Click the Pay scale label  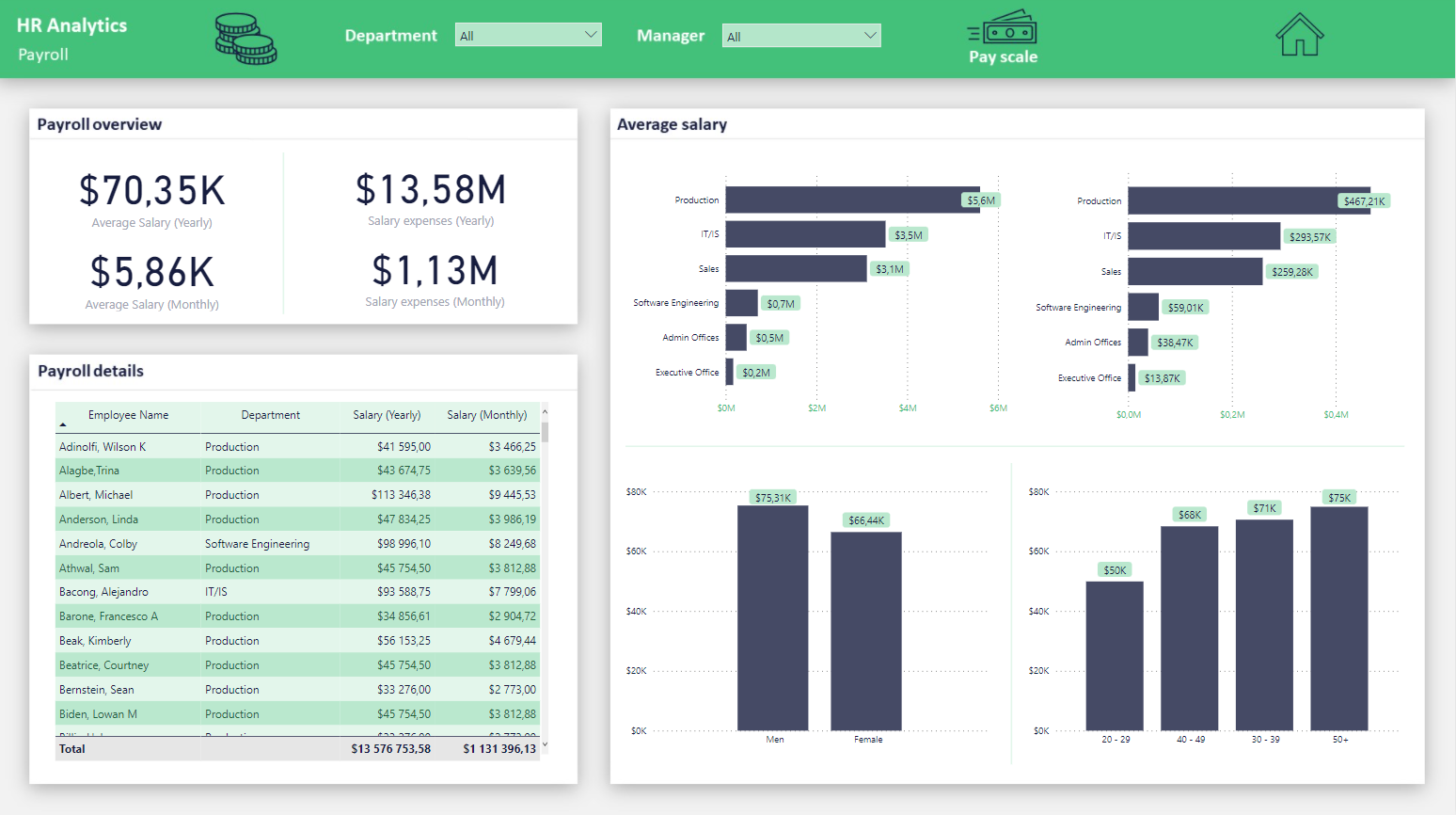(1003, 56)
